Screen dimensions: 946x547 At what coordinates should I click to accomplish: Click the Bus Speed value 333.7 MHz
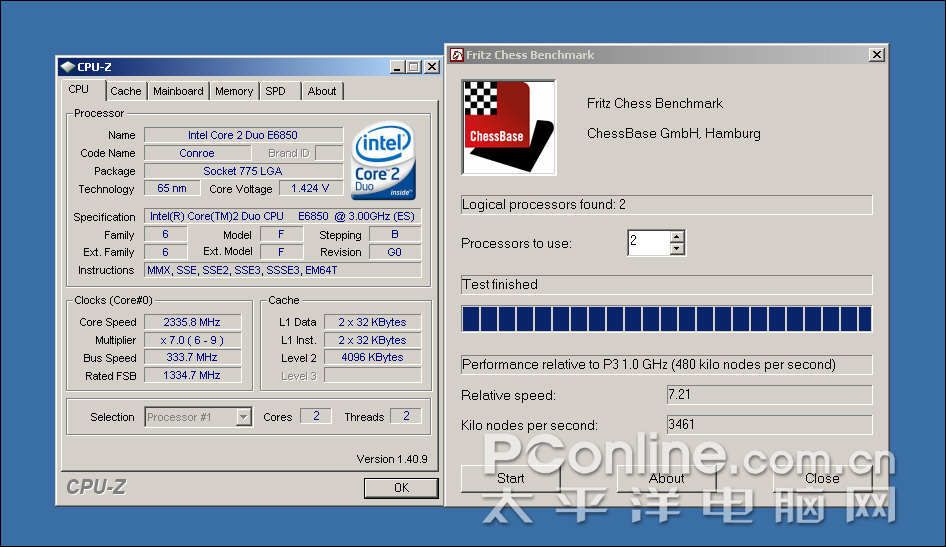click(192, 357)
